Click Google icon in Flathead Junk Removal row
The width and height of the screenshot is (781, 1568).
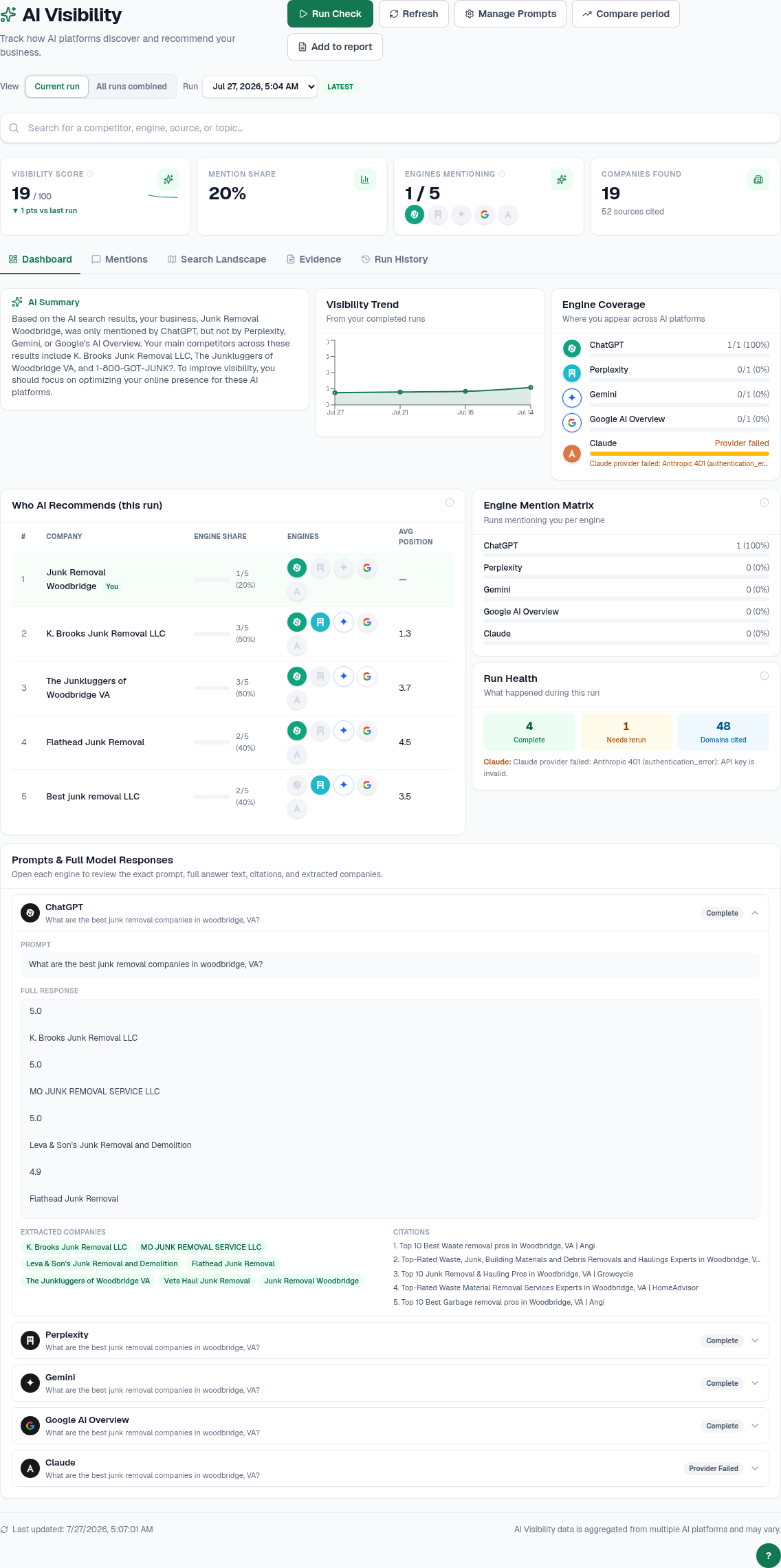point(367,731)
